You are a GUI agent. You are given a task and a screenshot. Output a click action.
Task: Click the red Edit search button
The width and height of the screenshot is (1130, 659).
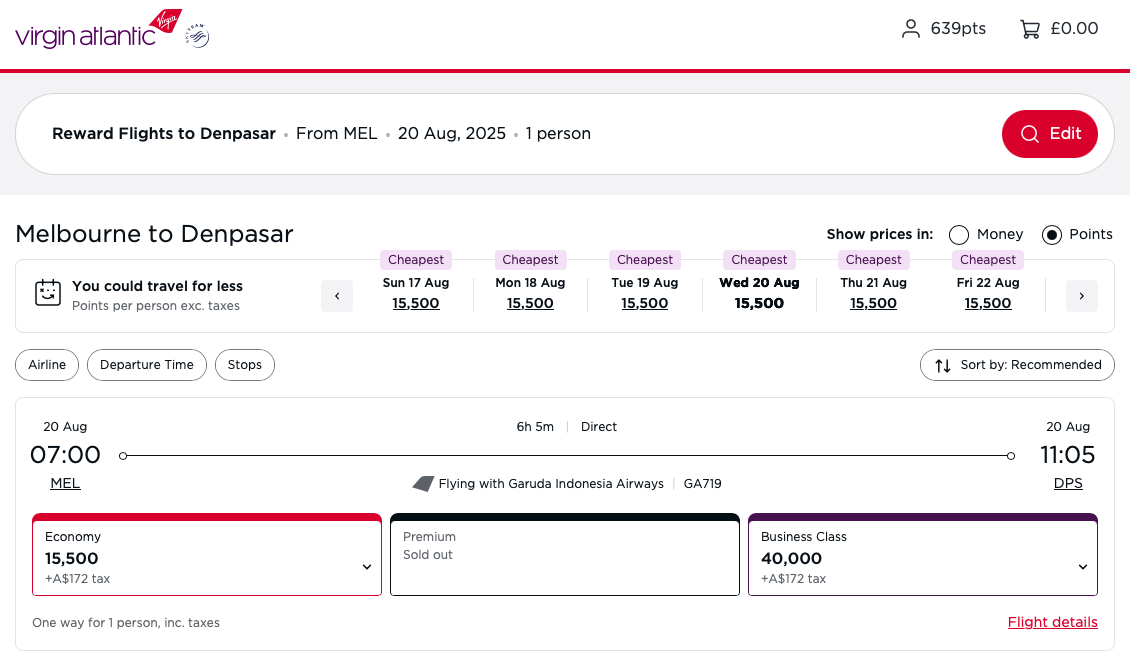coord(1049,134)
